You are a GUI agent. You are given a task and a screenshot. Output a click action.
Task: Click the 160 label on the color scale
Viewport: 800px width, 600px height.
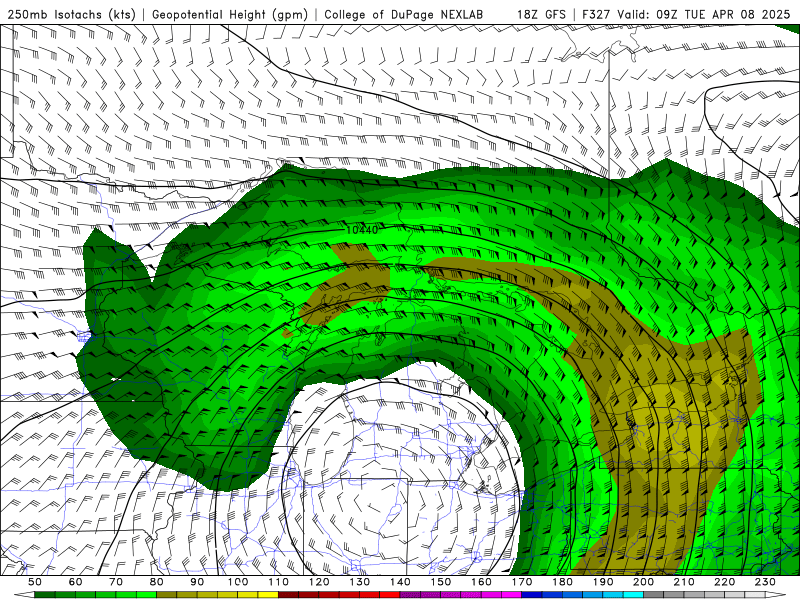tap(481, 582)
